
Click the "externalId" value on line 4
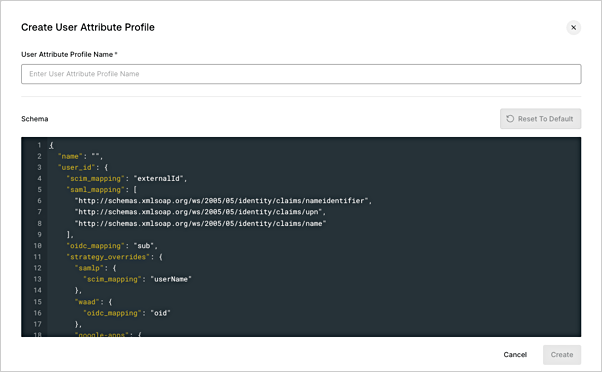(158, 179)
